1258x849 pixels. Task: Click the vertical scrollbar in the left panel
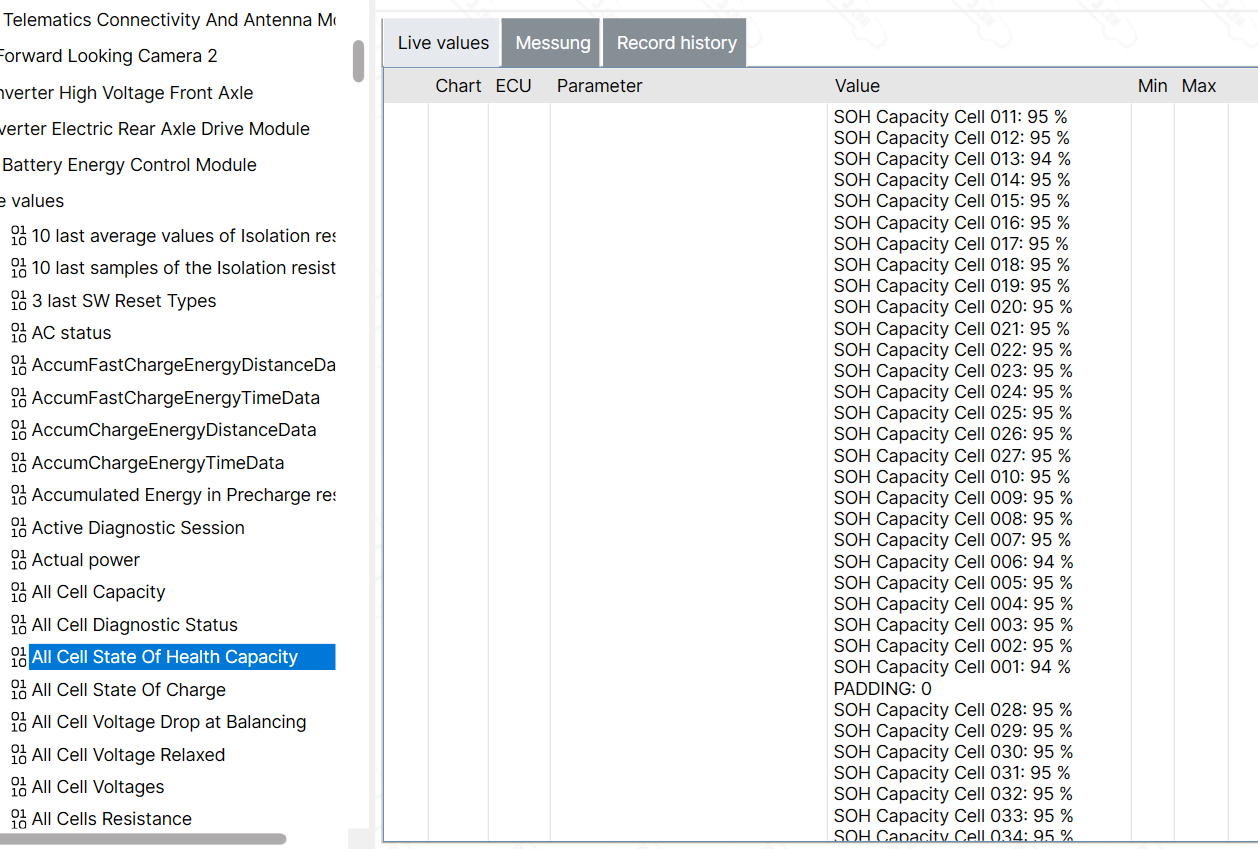click(x=359, y=61)
